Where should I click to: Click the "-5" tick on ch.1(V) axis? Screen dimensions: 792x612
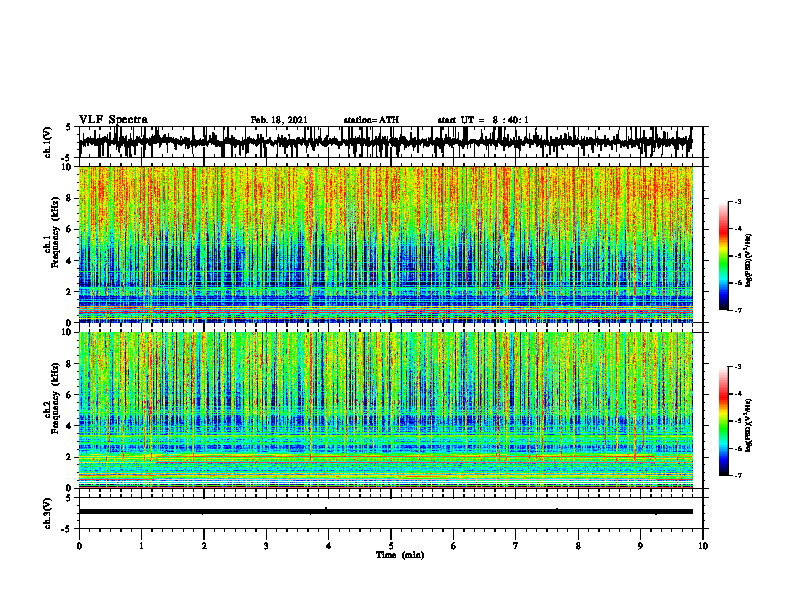tap(66, 158)
